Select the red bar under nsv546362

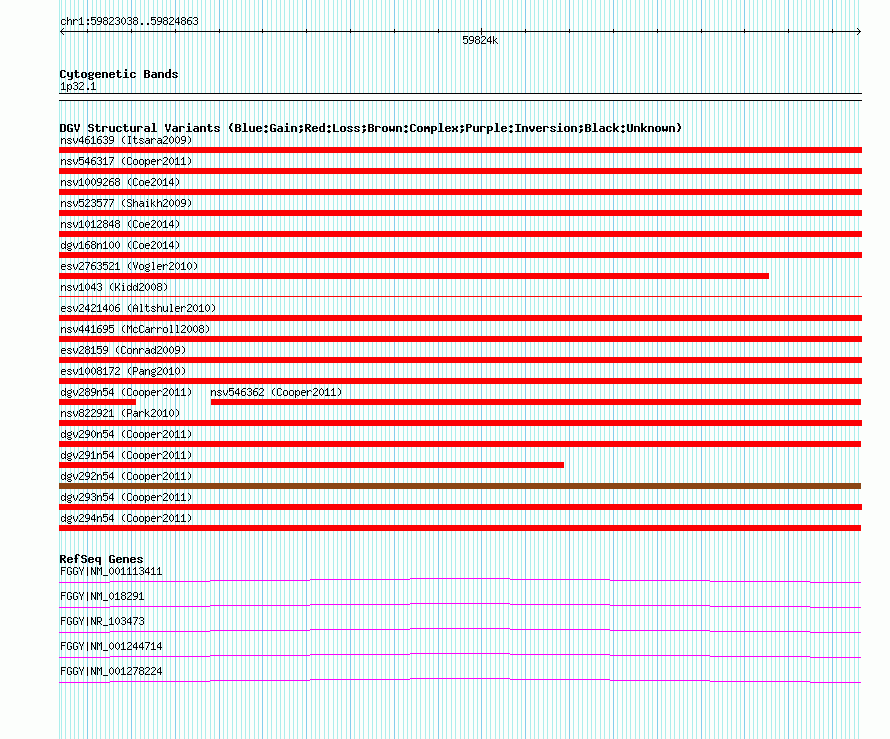point(536,402)
